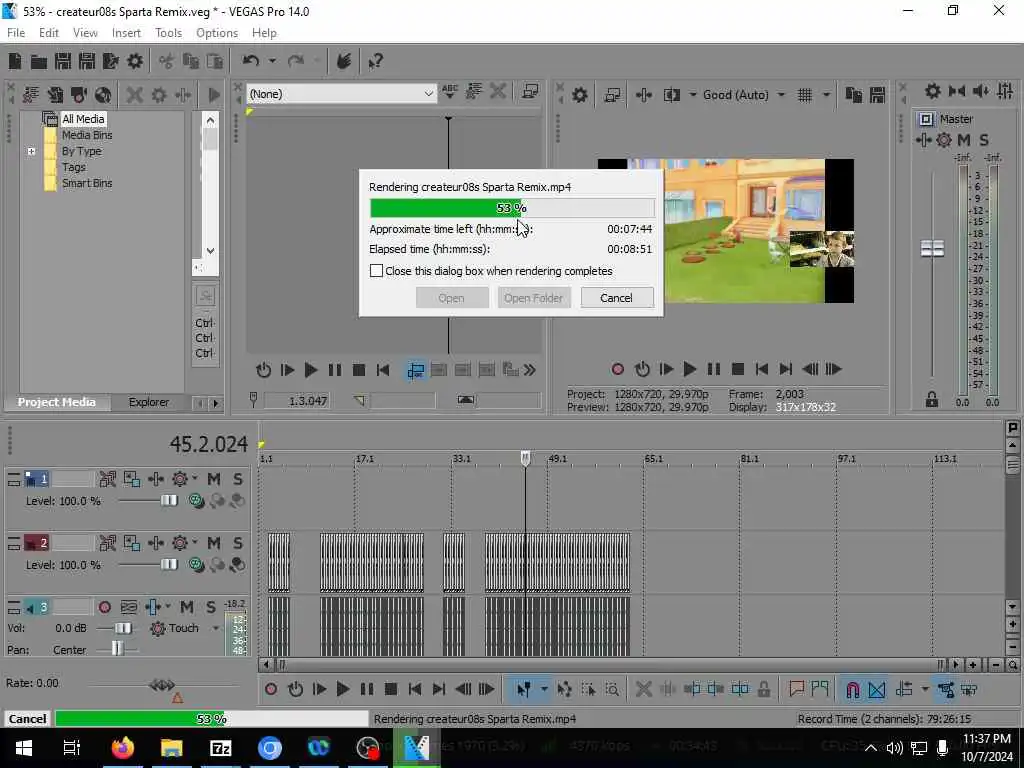Screen dimensions: 1024x768
Task: Cancel rendering in the render dialog
Action: [616, 298]
